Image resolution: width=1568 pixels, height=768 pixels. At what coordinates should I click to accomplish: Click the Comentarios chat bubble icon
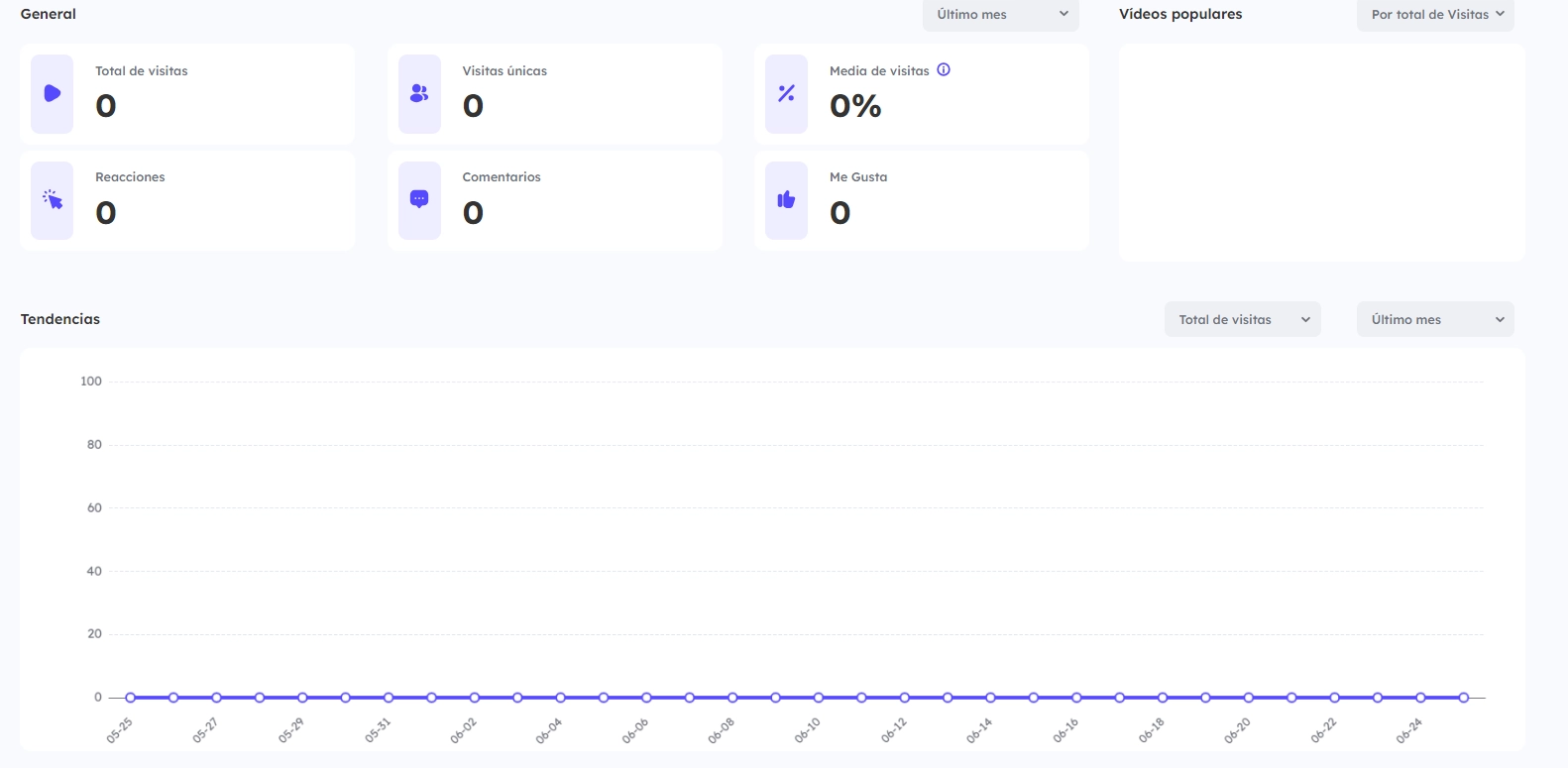pyautogui.click(x=419, y=199)
